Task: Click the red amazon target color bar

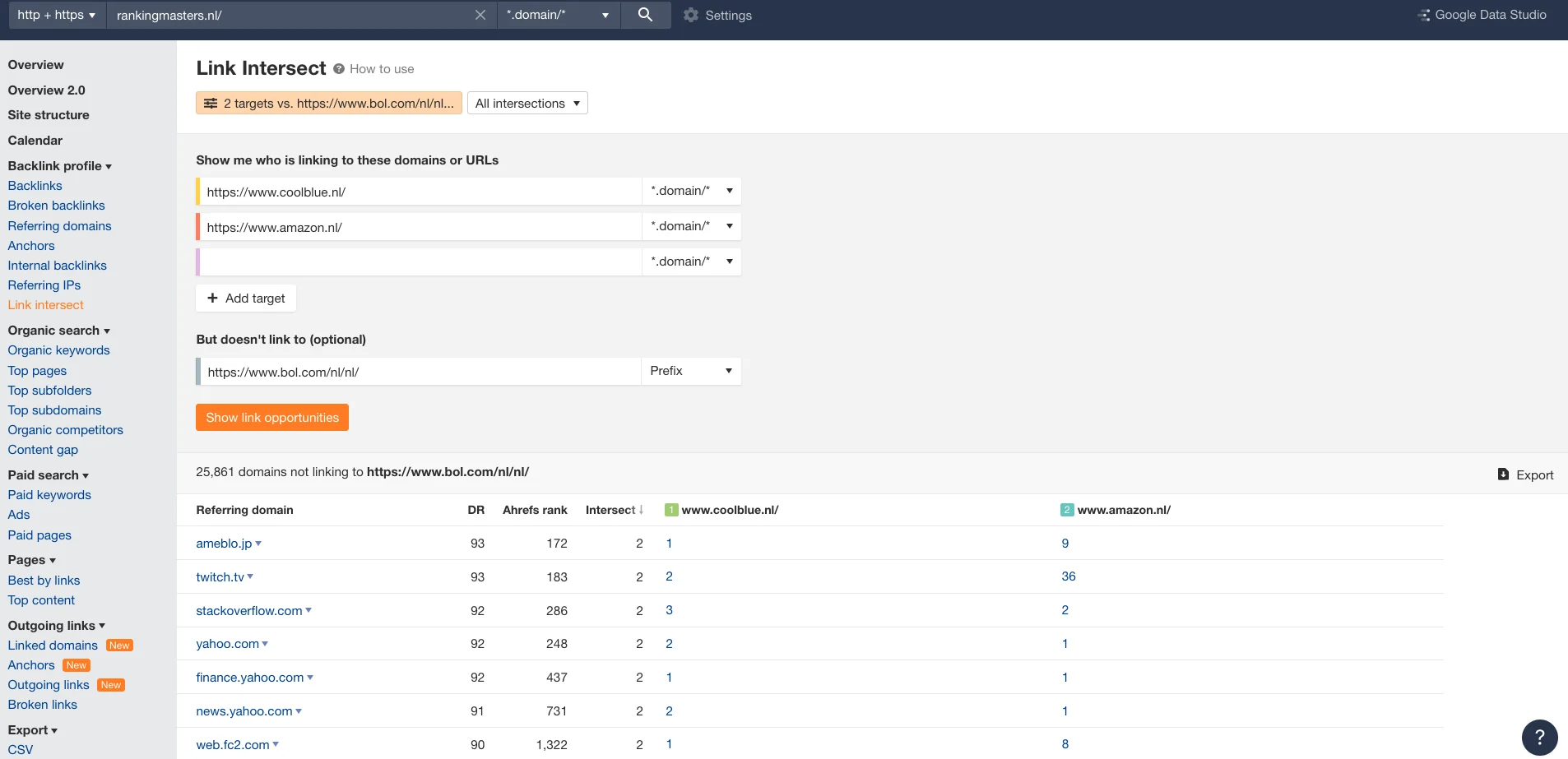Action: [x=198, y=226]
